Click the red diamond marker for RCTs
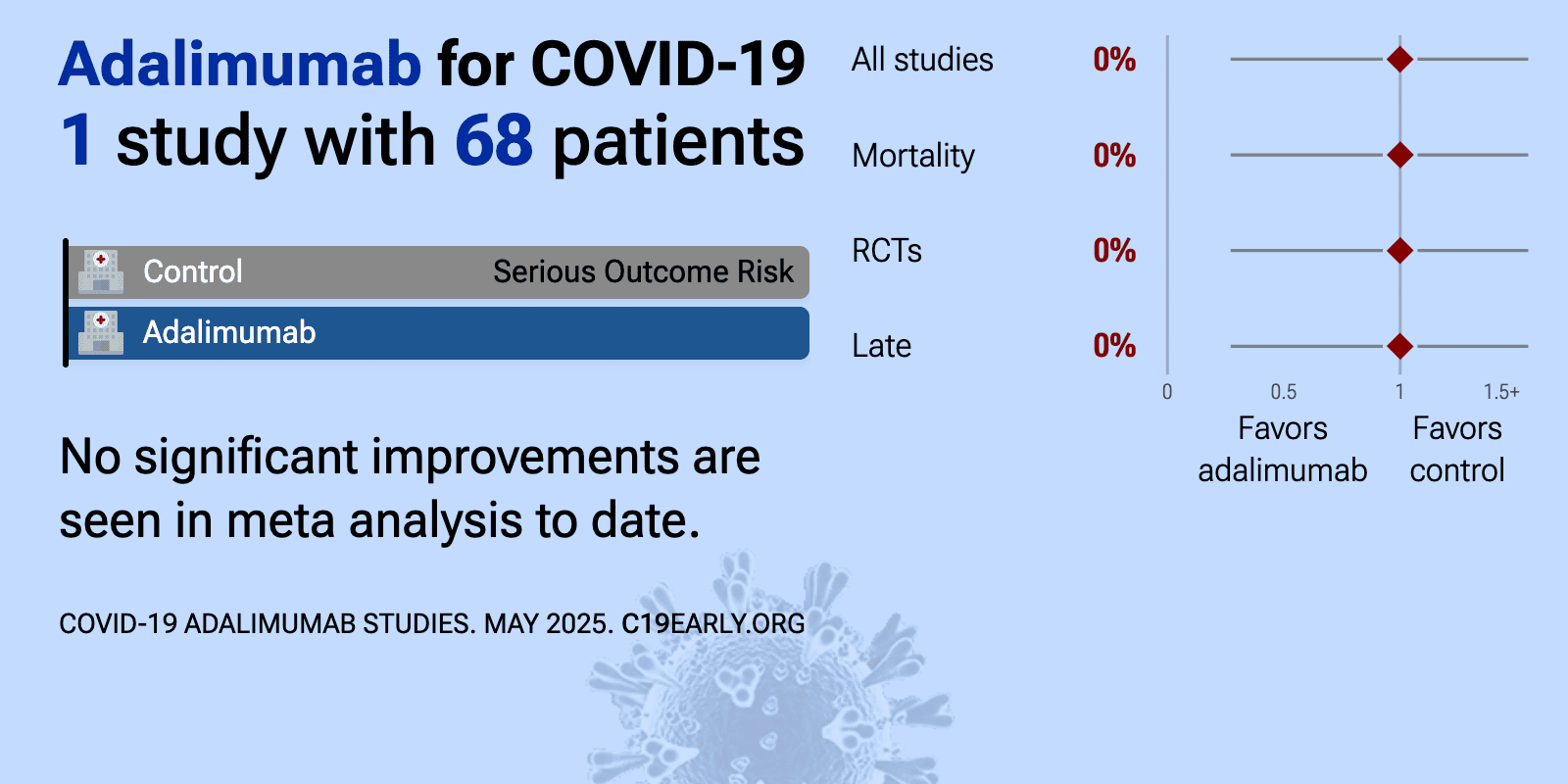Screen dimensions: 1568x784 pyautogui.click(x=1400, y=251)
